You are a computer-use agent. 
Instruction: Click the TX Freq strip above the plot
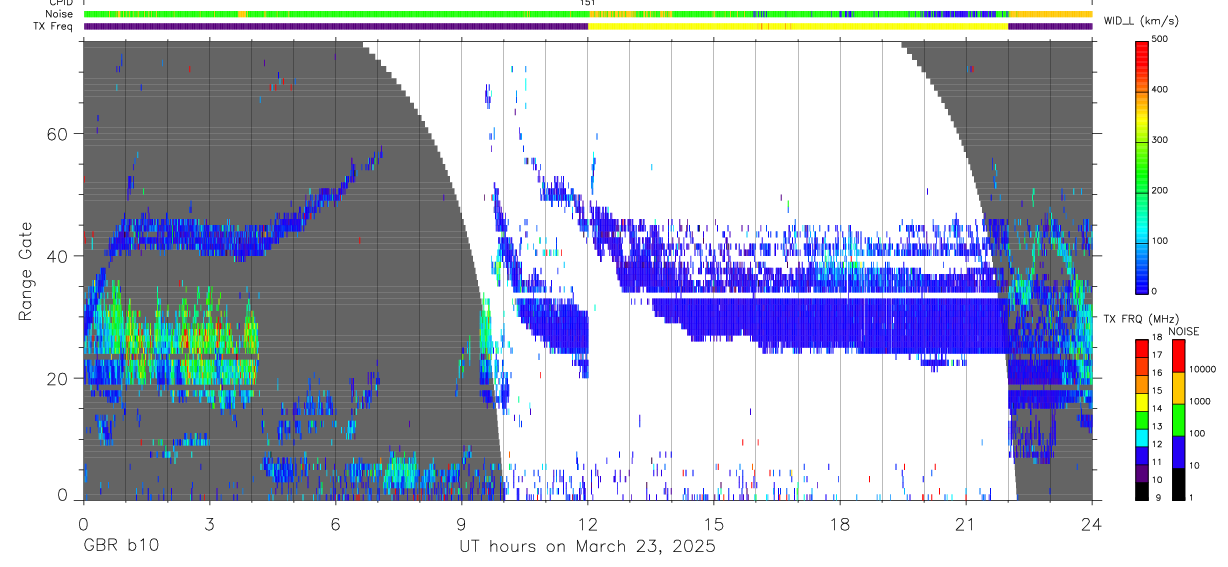pyautogui.click(x=588, y=26)
